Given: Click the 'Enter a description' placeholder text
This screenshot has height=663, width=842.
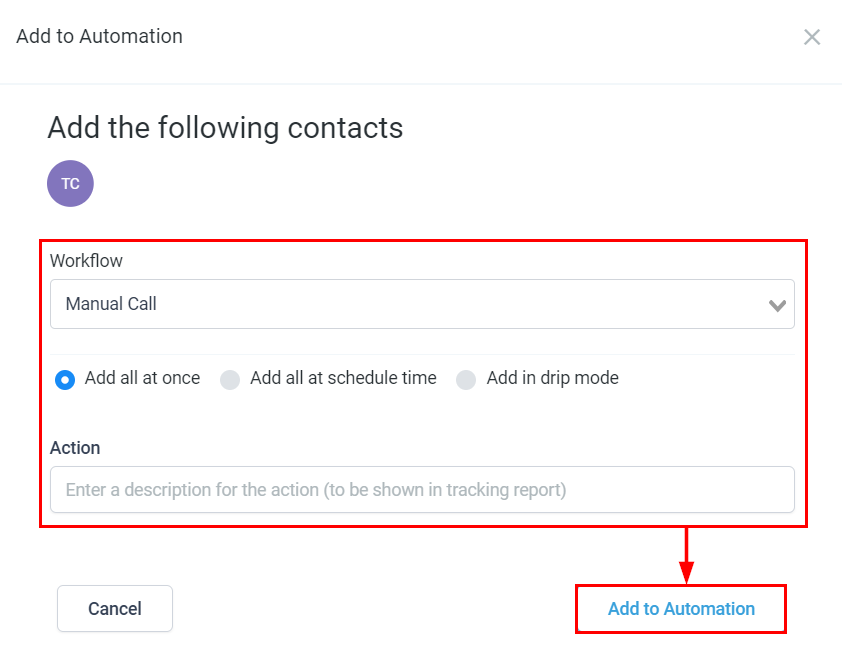Looking at the screenshot, I should click(x=316, y=490).
